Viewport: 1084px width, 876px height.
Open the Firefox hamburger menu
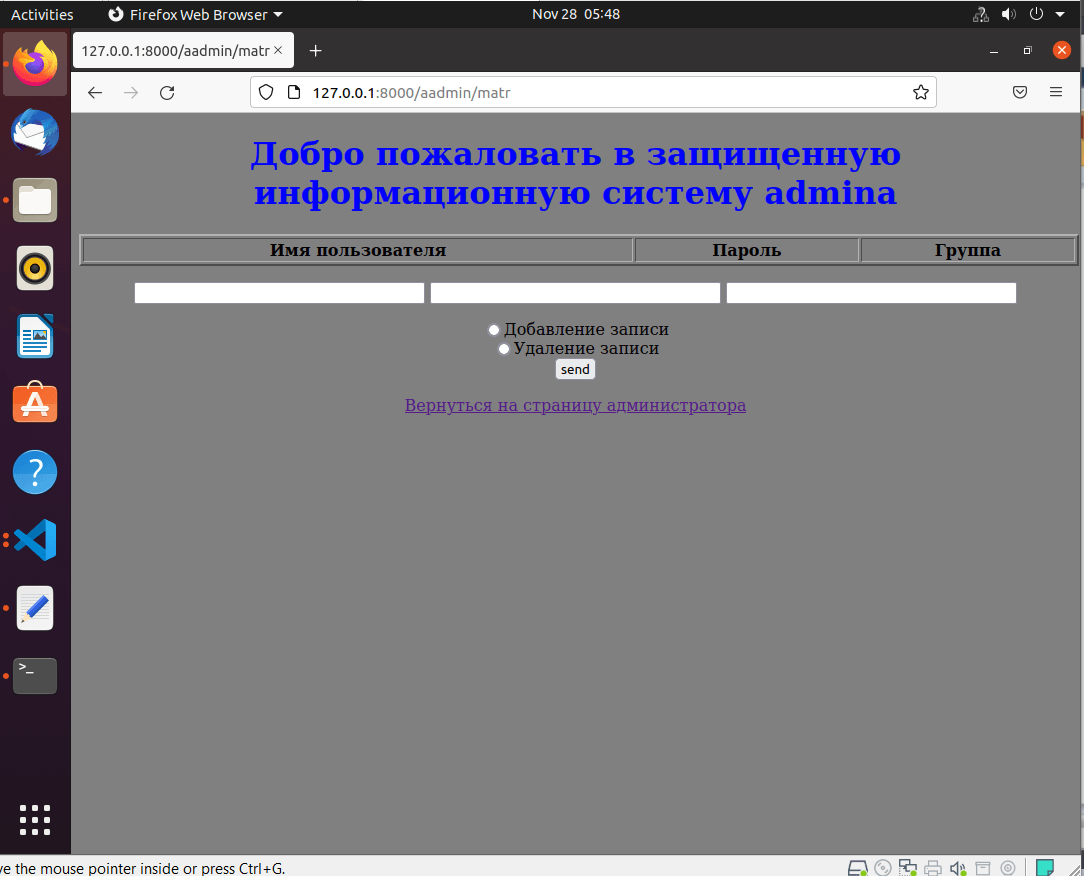click(x=1055, y=91)
